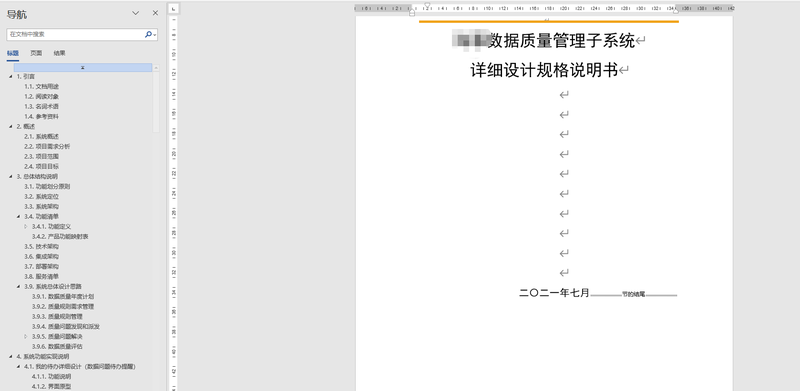Click the tab selector box left of ruler
Screen dimensions: 800x391
pyautogui.click(x=173, y=9)
